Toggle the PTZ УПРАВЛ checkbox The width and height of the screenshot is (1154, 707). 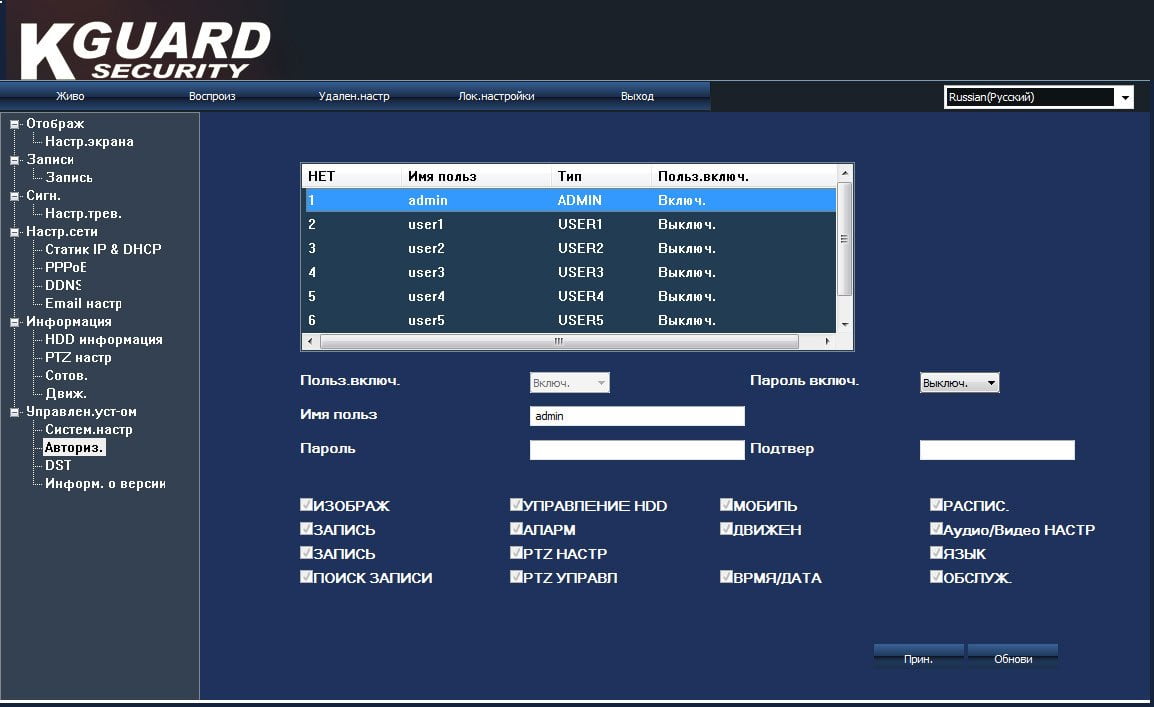(x=516, y=577)
